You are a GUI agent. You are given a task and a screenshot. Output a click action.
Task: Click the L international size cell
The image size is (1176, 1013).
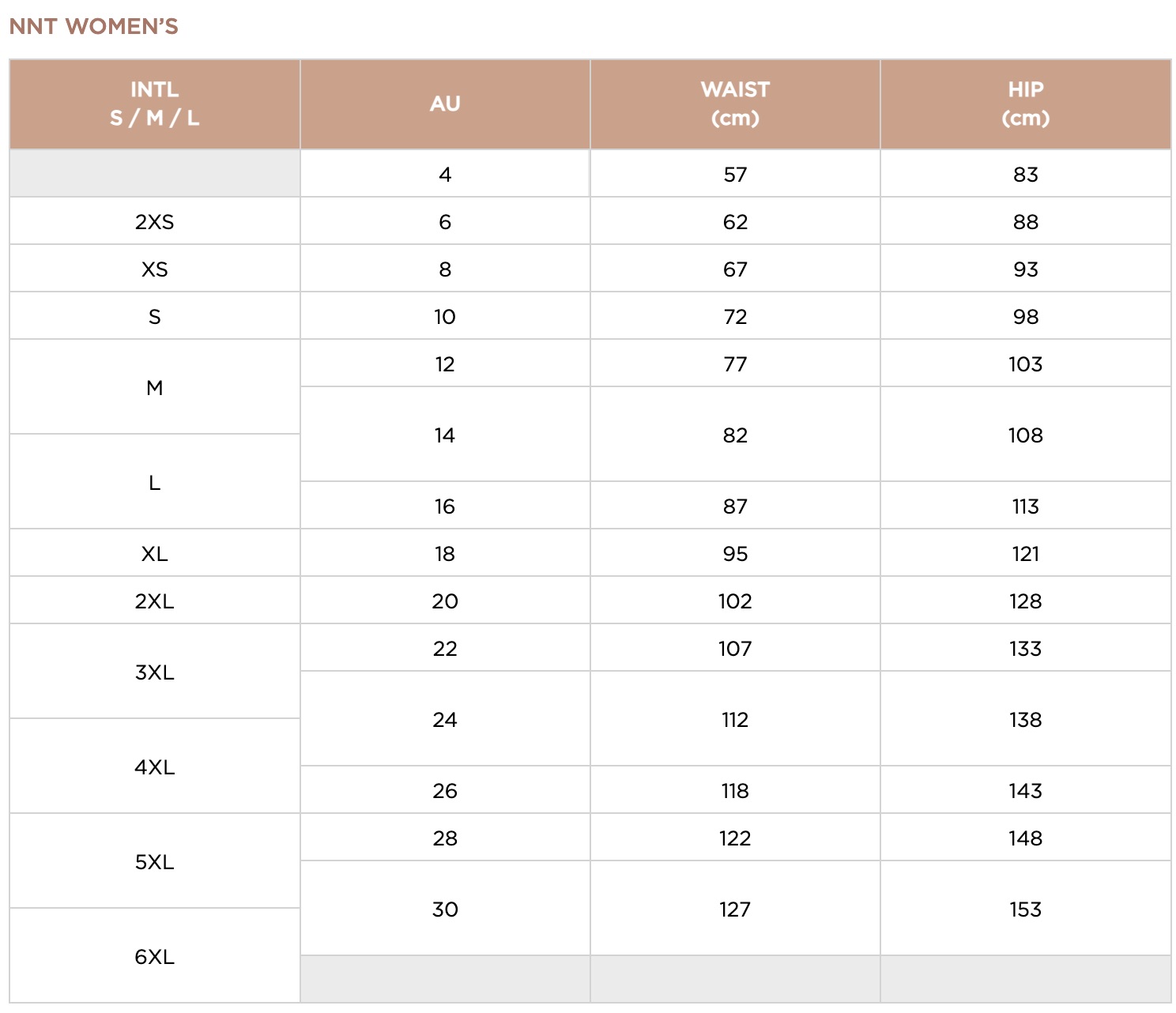tap(155, 482)
